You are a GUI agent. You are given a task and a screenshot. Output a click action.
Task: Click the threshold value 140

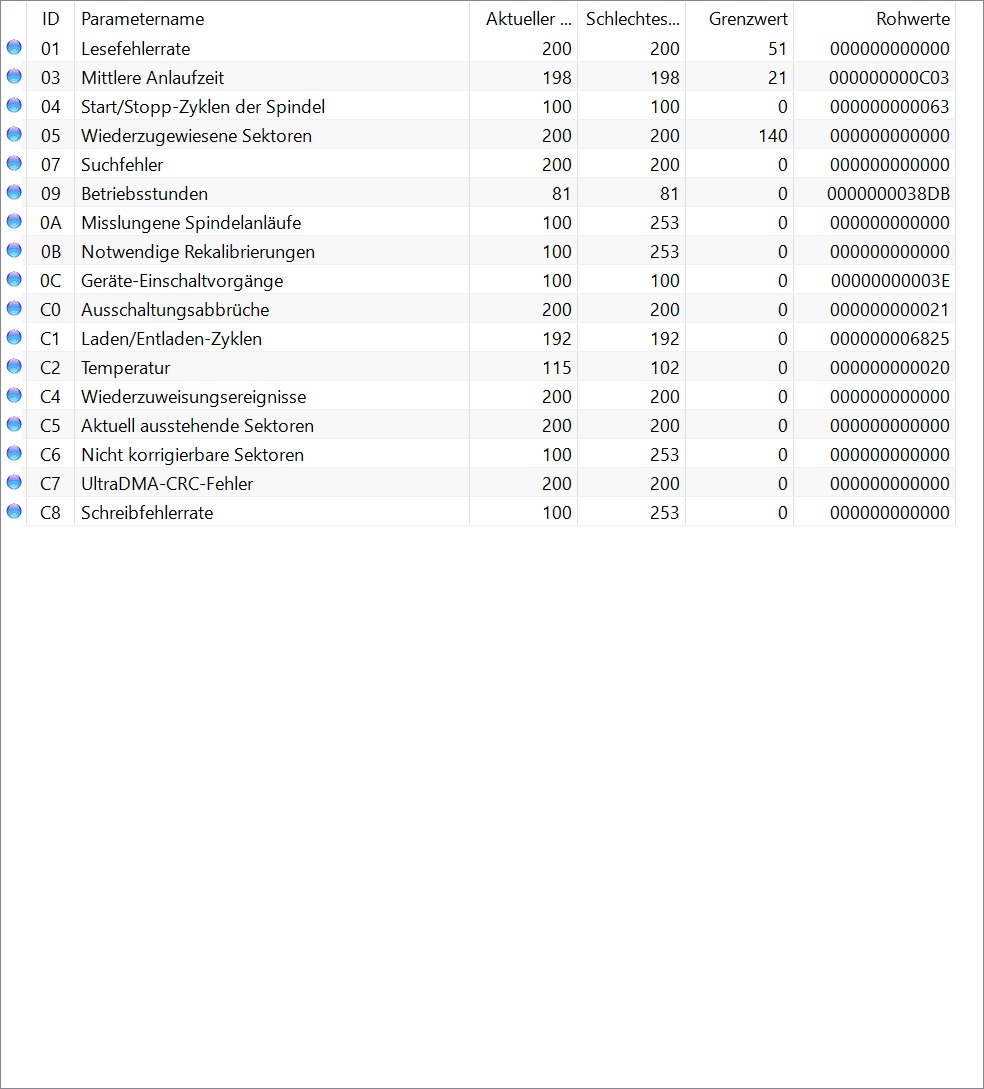[x=773, y=136]
